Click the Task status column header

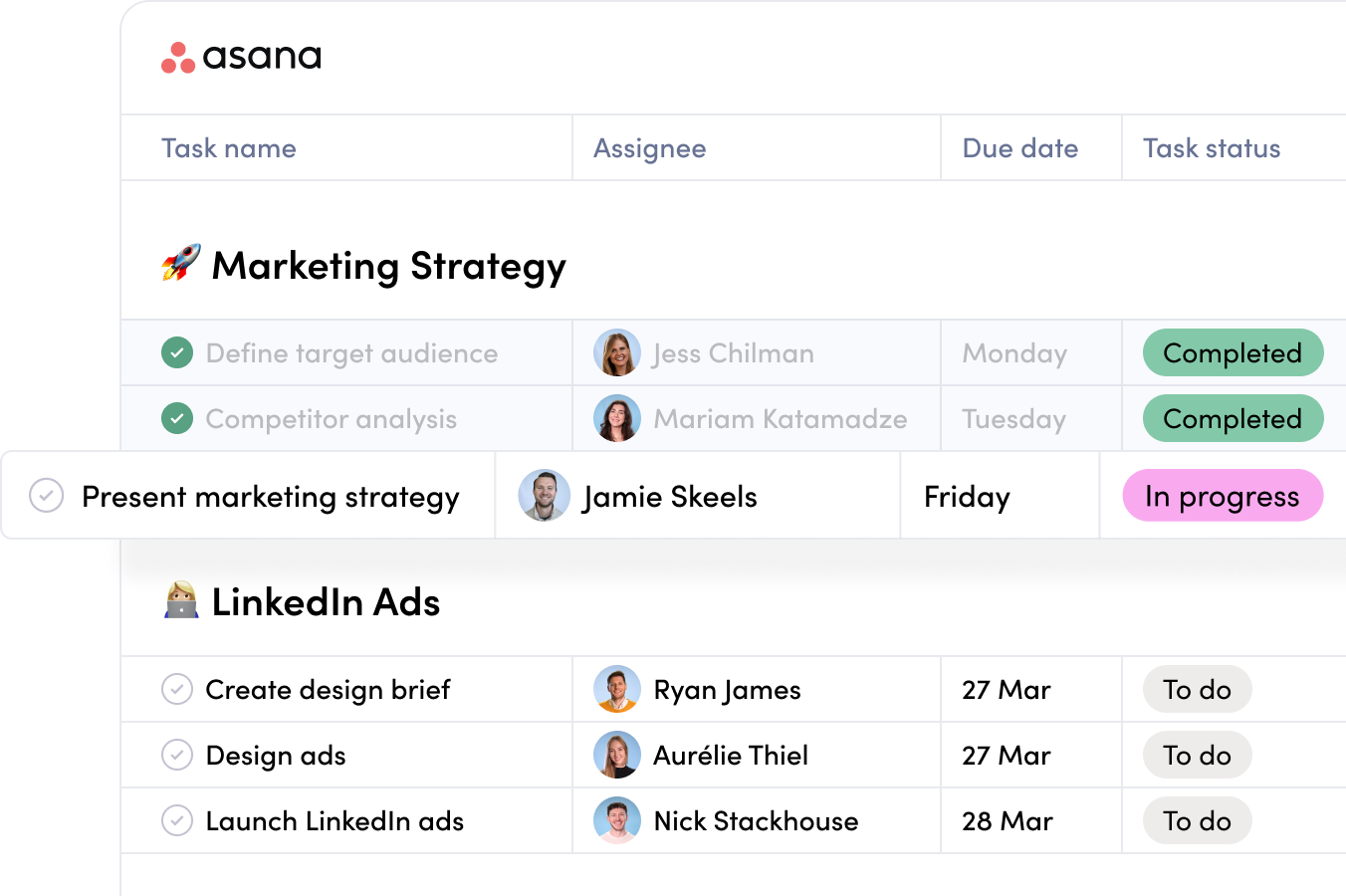pyautogui.click(x=1211, y=148)
